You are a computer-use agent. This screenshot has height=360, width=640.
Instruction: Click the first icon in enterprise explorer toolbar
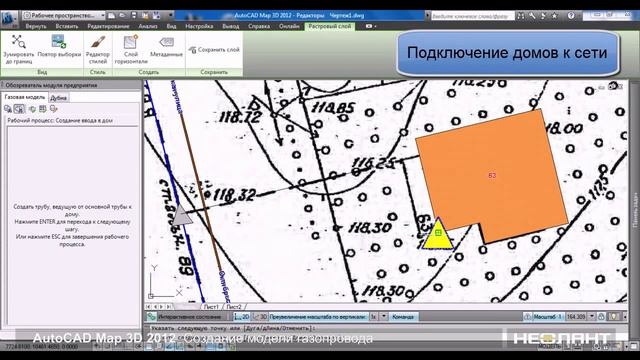pos(8,109)
